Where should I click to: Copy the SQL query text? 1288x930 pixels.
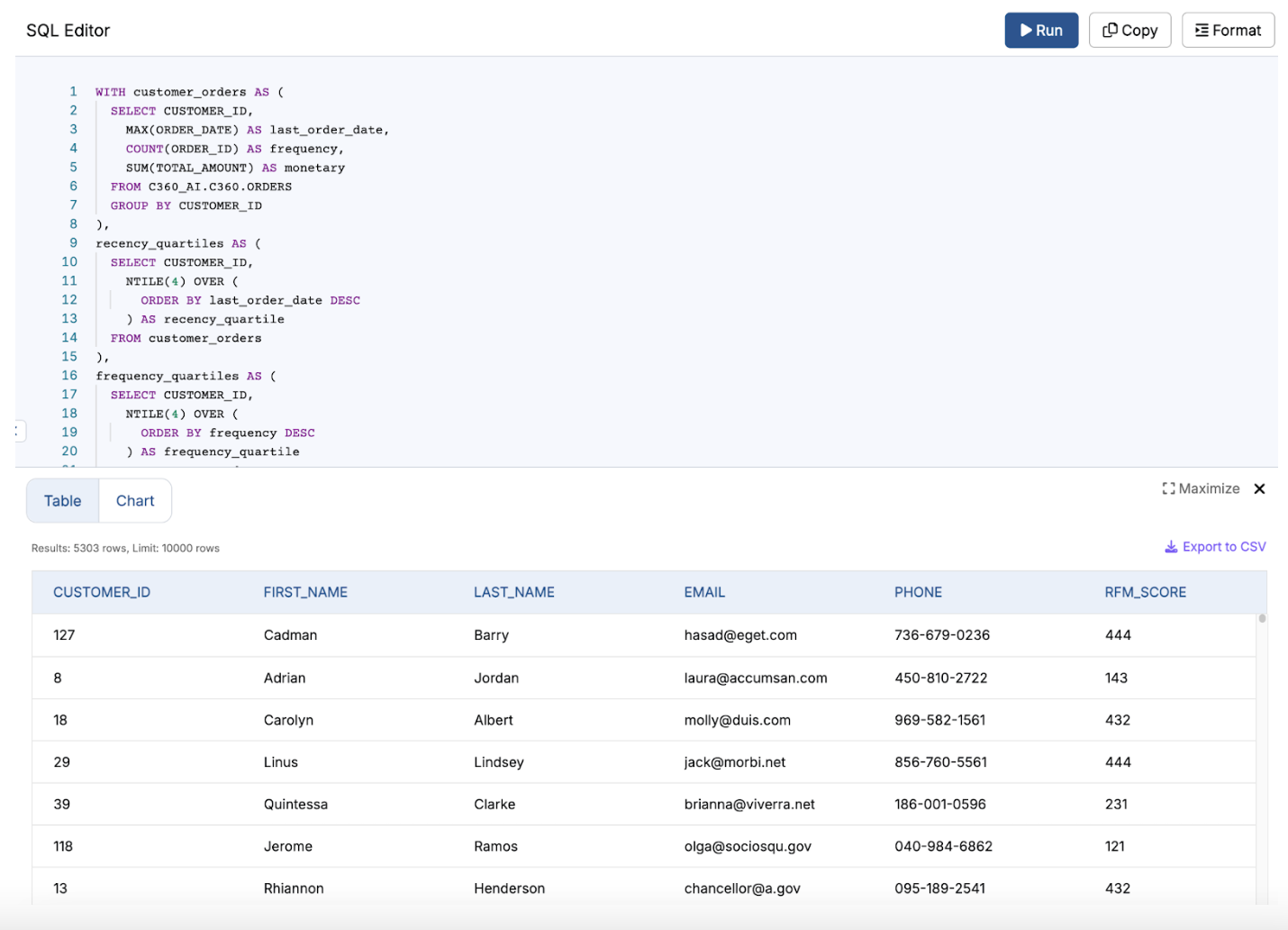(x=1129, y=30)
